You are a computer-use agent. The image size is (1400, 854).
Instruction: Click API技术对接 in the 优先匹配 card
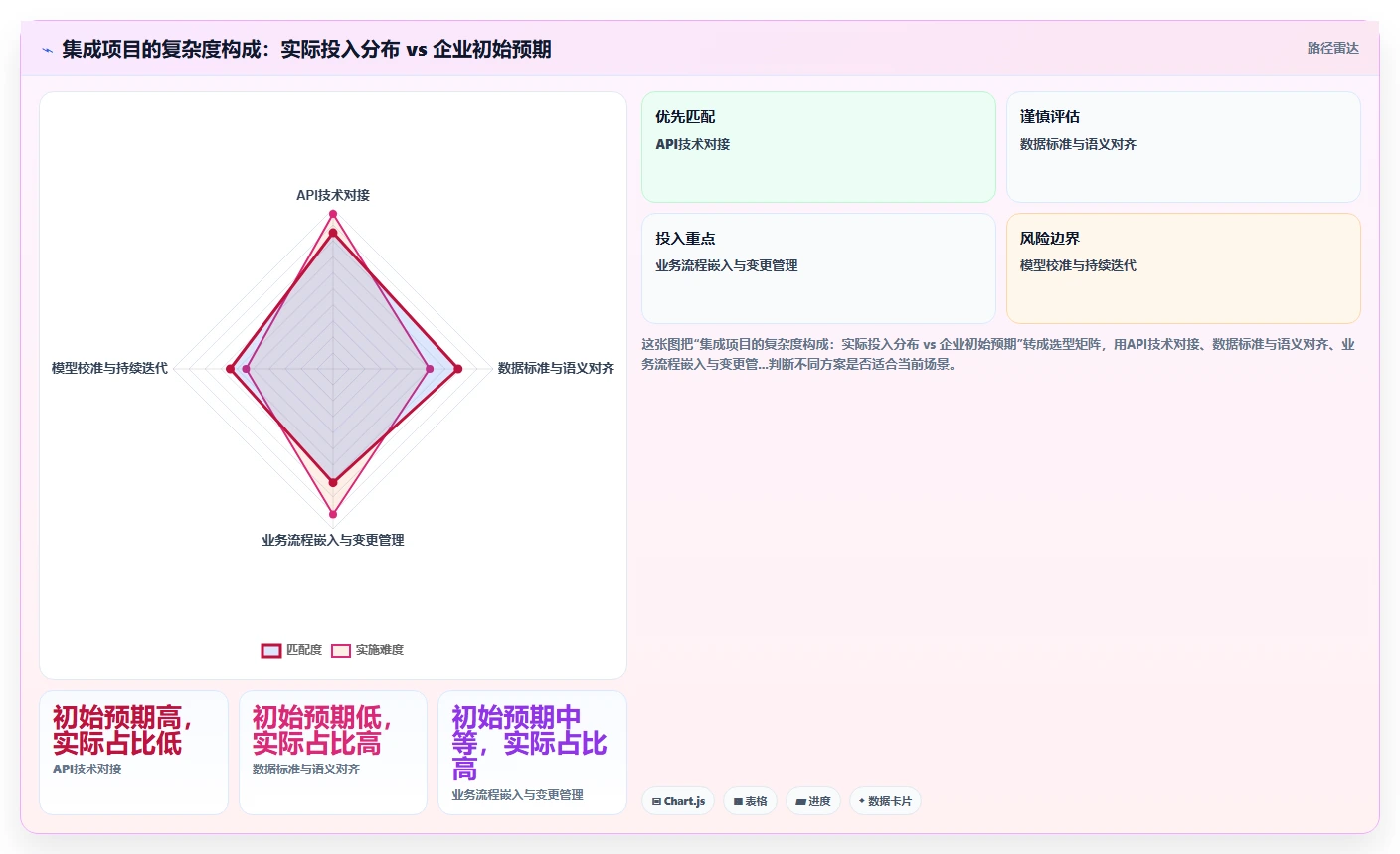(x=692, y=144)
